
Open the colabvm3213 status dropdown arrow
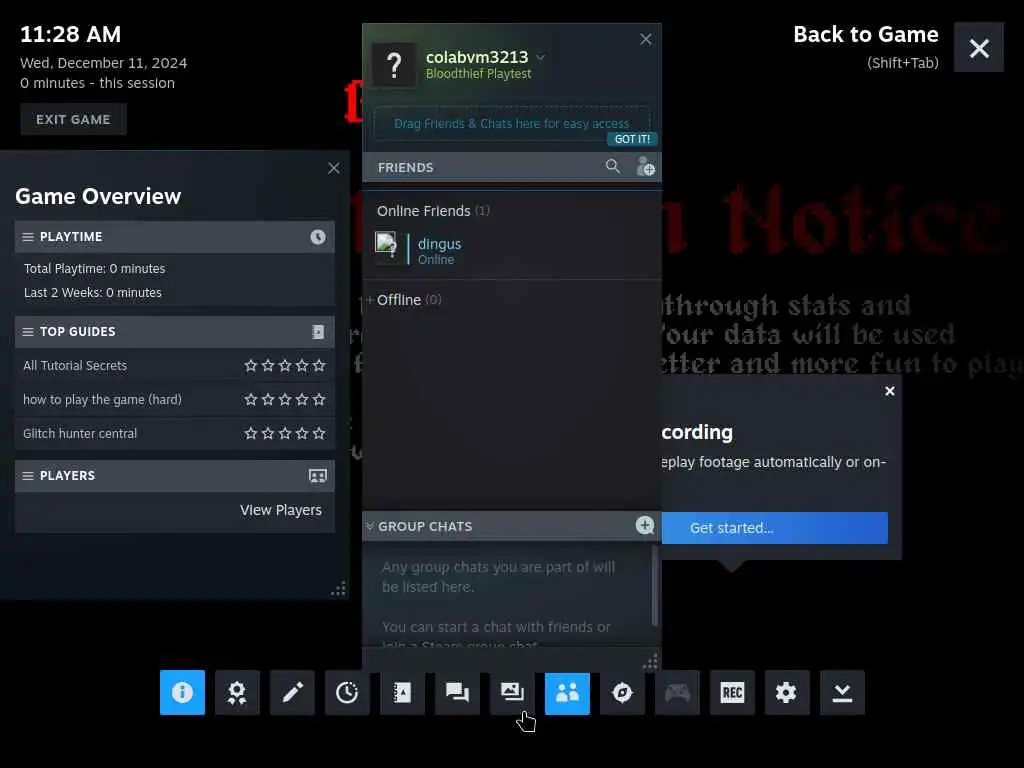click(540, 57)
